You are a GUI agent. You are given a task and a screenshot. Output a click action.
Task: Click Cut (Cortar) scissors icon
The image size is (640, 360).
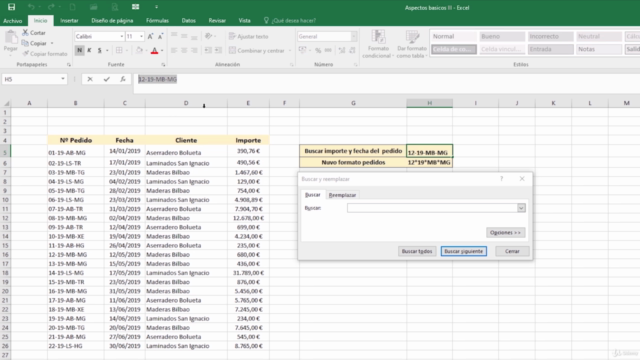tap(25, 32)
